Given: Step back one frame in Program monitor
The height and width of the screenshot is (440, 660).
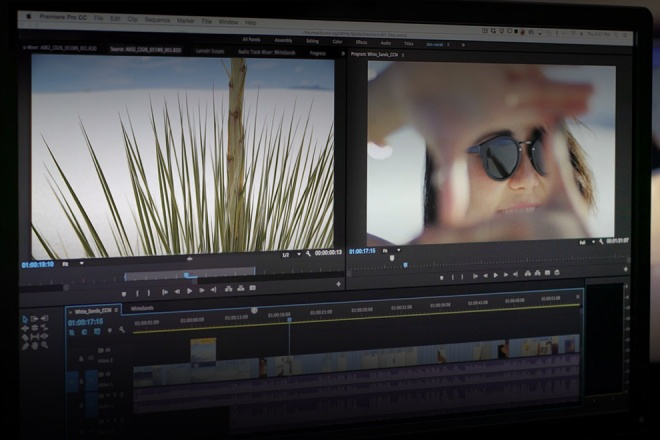Looking at the screenshot, I should (485, 276).
